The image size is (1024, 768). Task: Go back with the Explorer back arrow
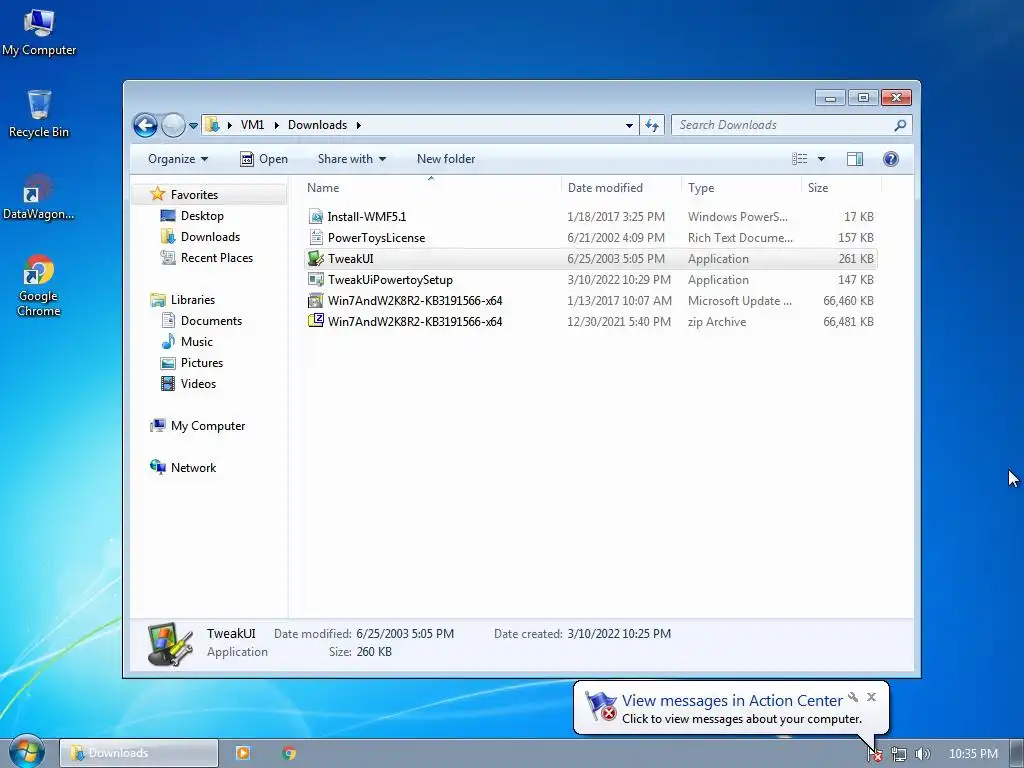[x=145, y=125]
